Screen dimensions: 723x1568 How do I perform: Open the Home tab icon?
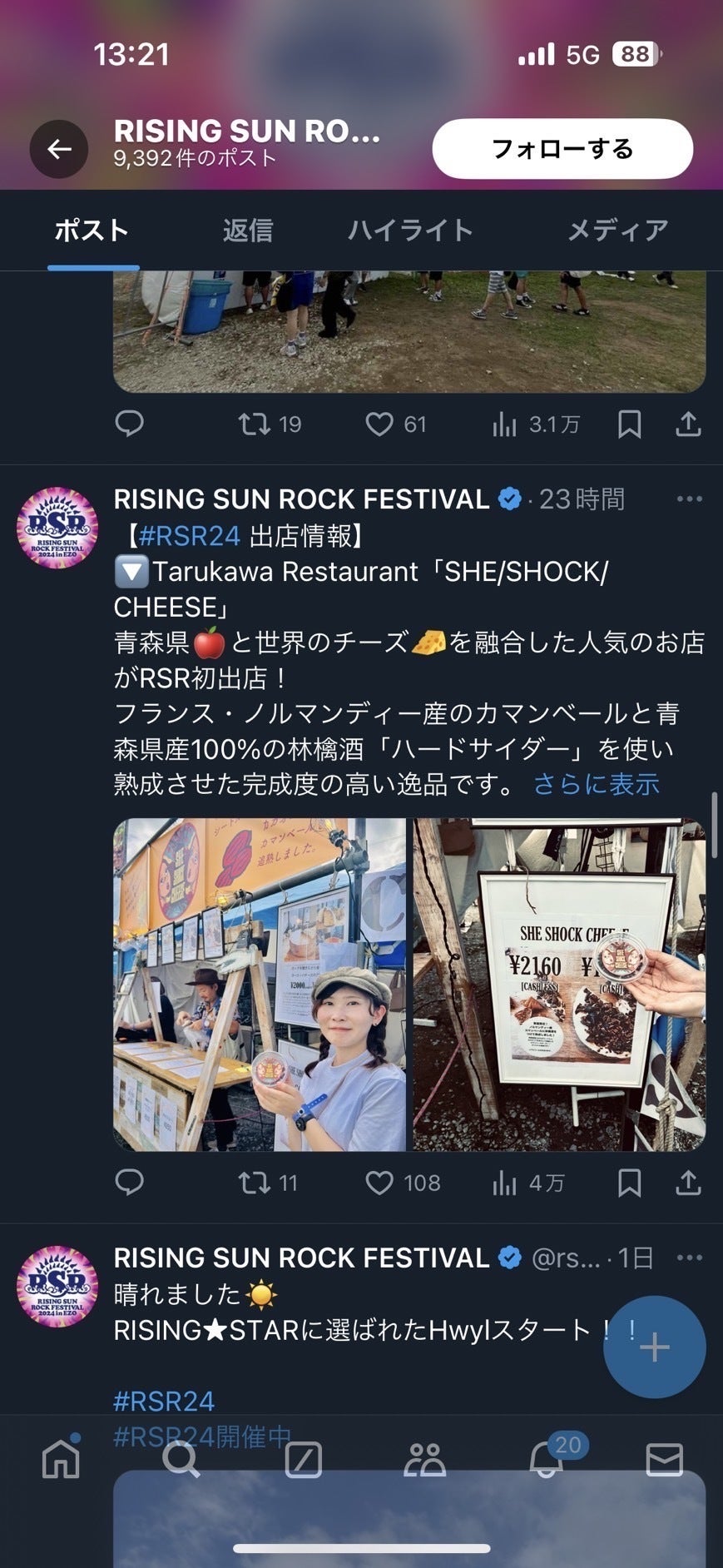62,1458
